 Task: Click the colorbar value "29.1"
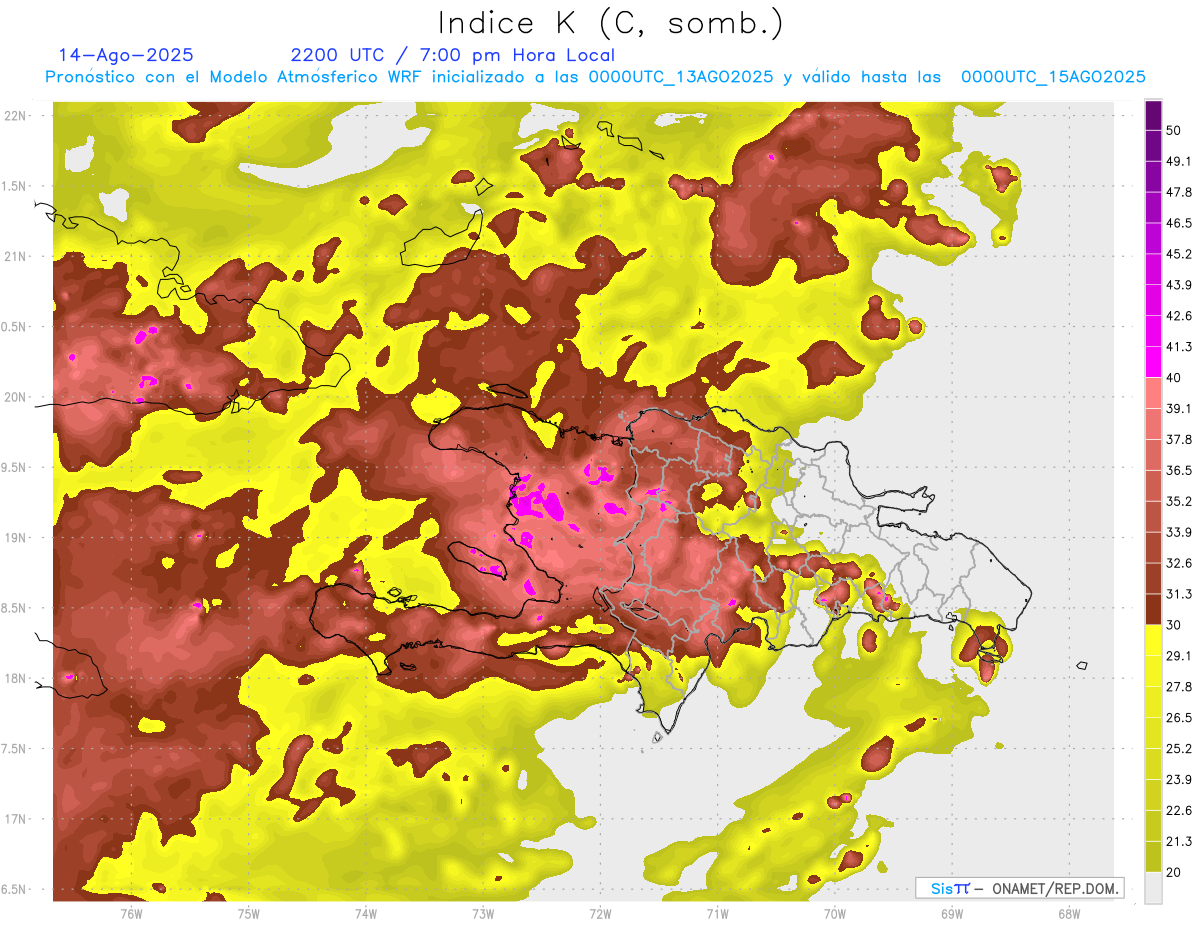point(1178,656)
